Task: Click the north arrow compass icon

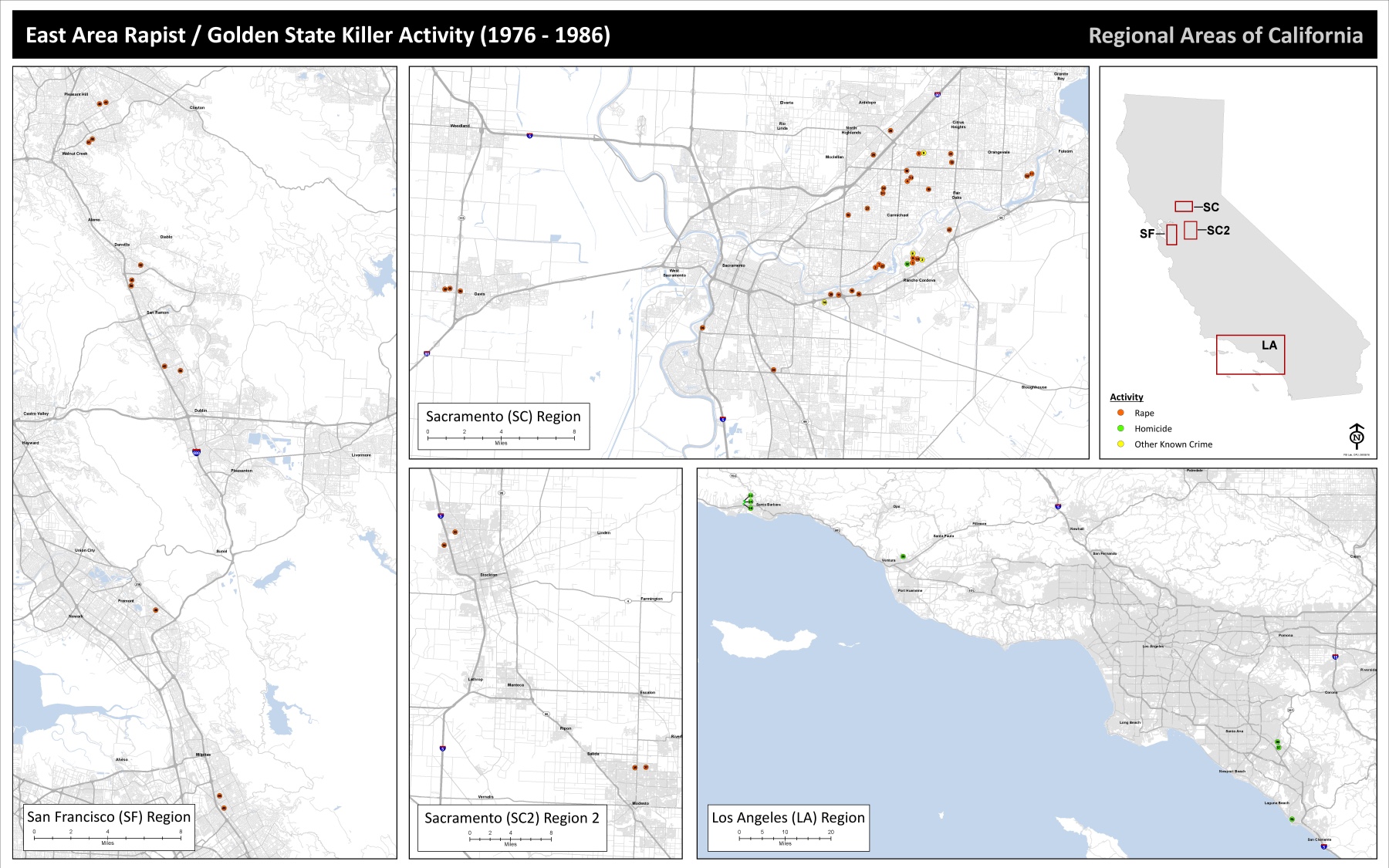Action: (1357, 436)
